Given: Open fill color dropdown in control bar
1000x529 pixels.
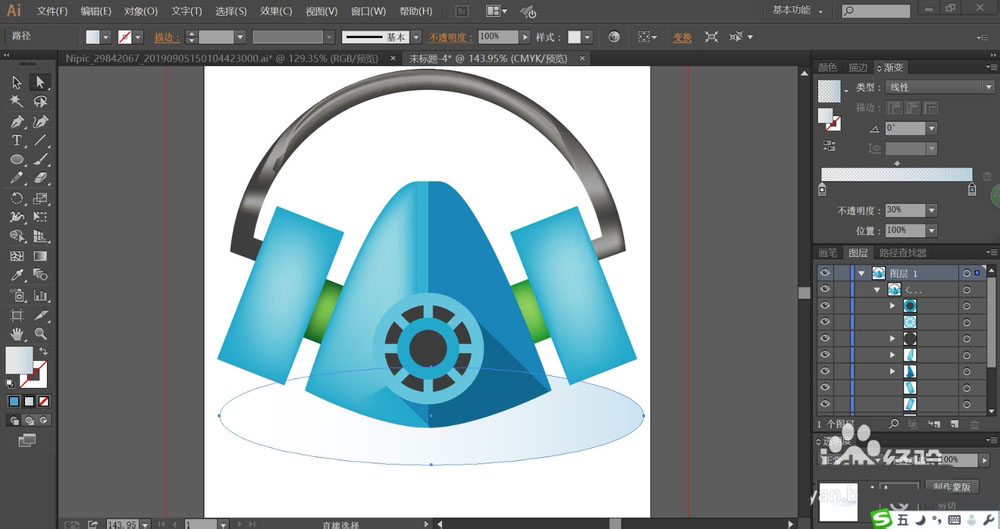Looking at the screenshot, I should pos(106,37).
